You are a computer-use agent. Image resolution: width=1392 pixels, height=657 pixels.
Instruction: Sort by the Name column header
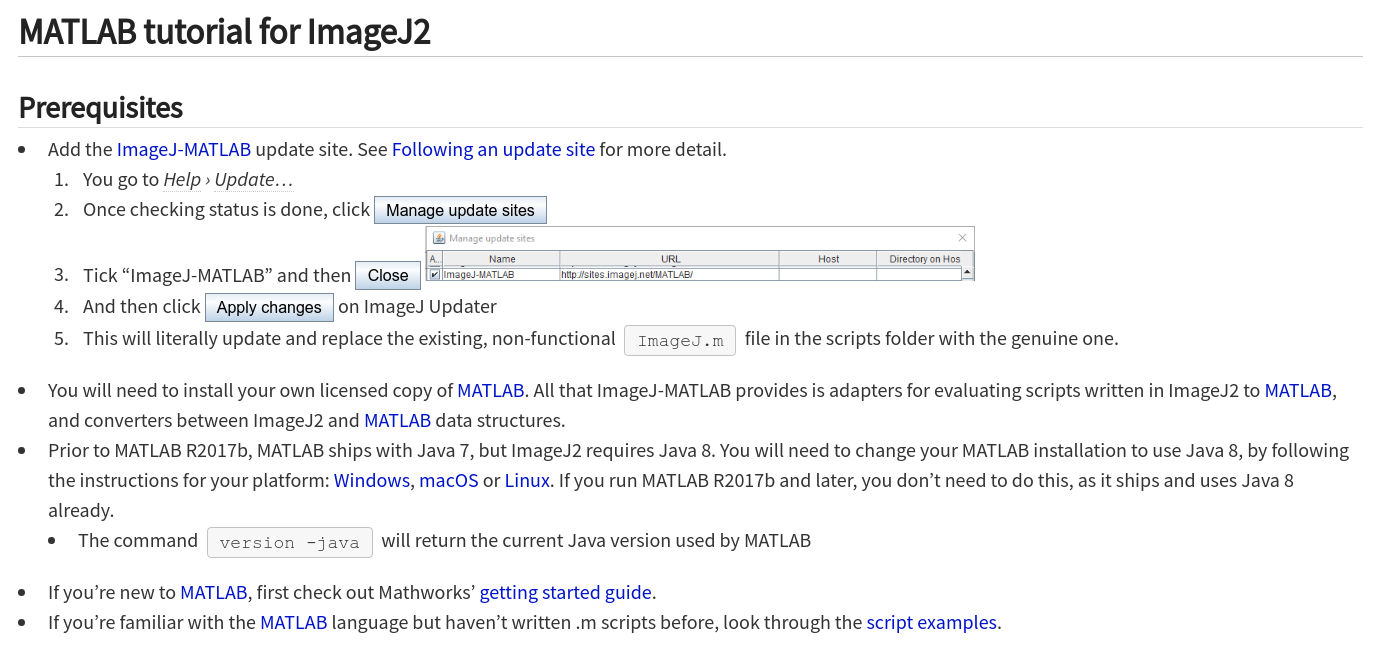(x=502, y=258)
